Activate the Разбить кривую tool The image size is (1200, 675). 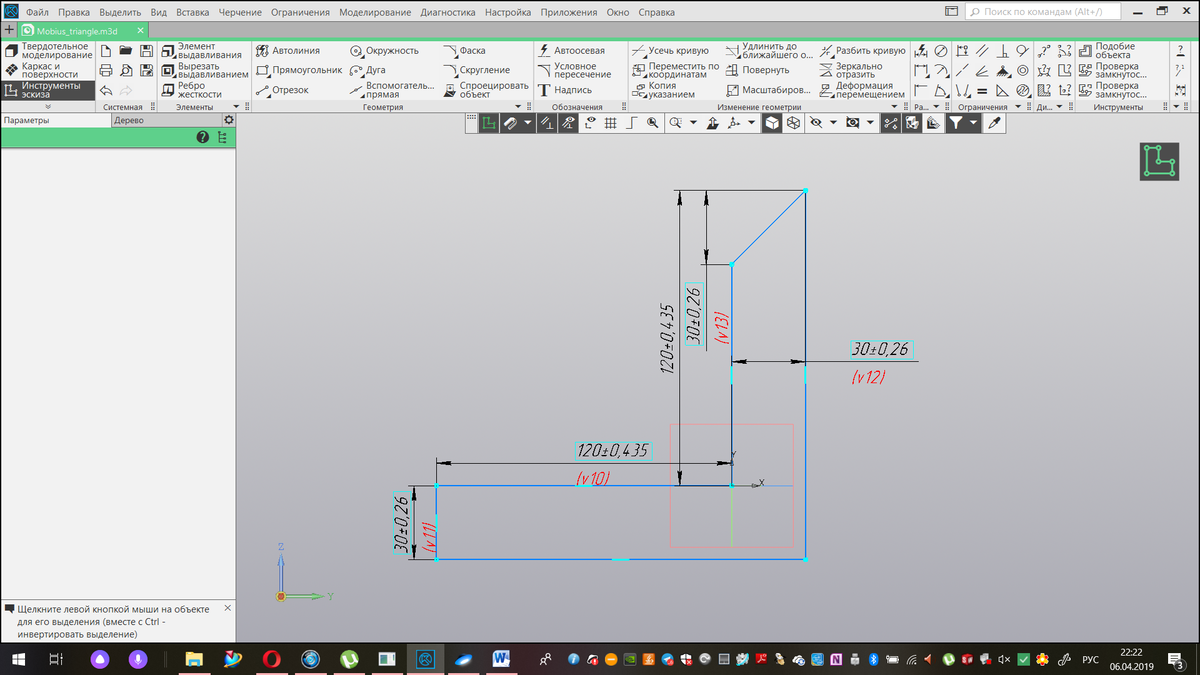pyautogui.click(x=862, y=50)
